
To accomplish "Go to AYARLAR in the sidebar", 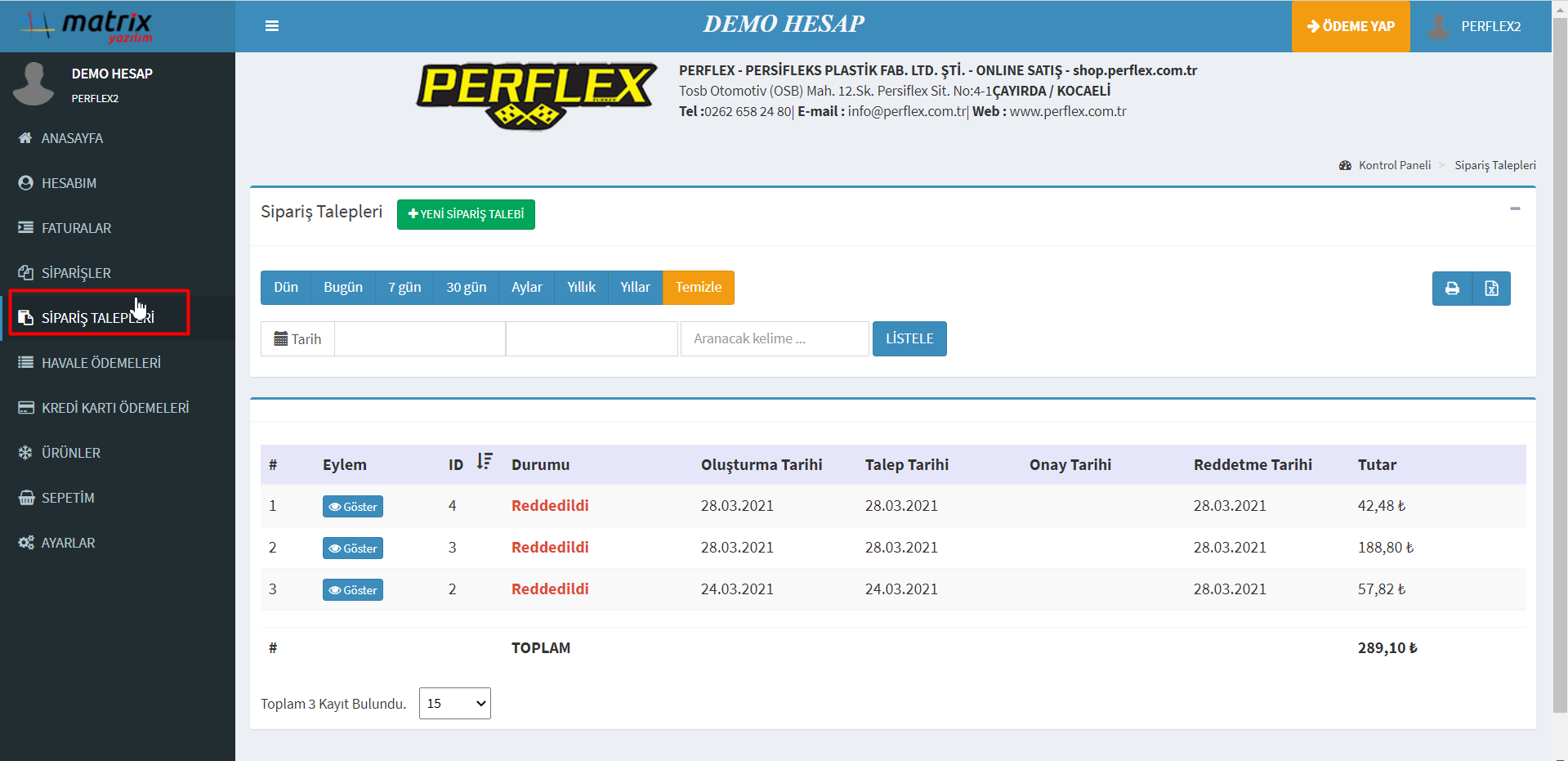I will point(68,543).
